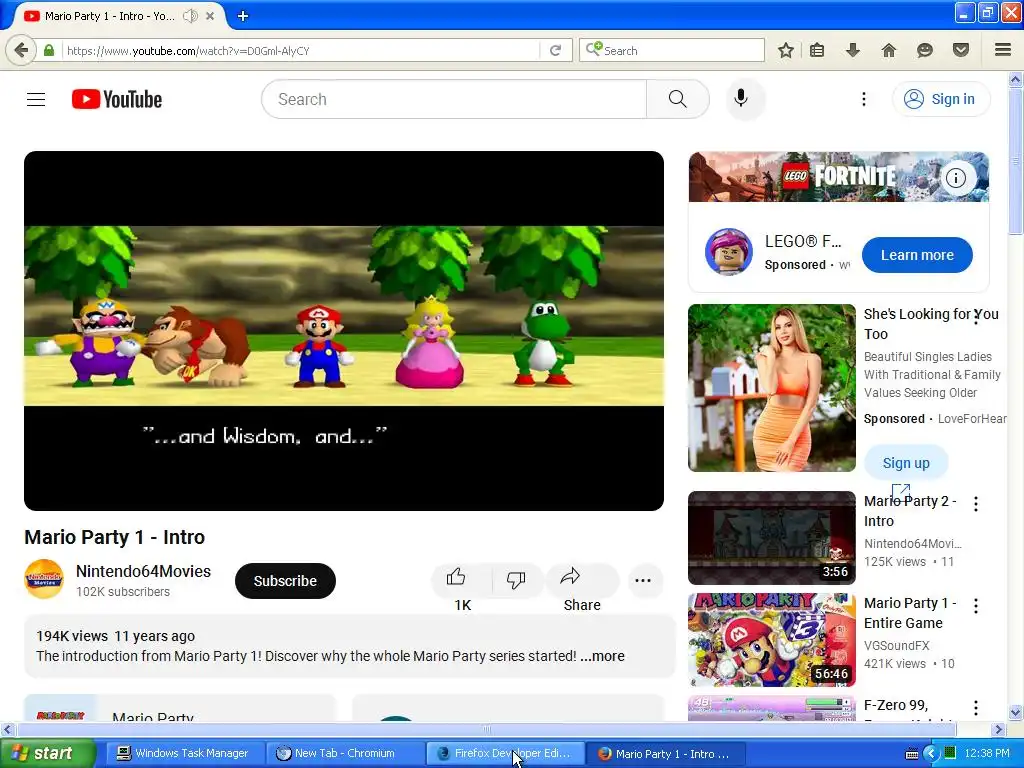This screenshot has height=768, width=1024.
Task: Go to the YouTube home logo
Action: [x=117, y=99]
